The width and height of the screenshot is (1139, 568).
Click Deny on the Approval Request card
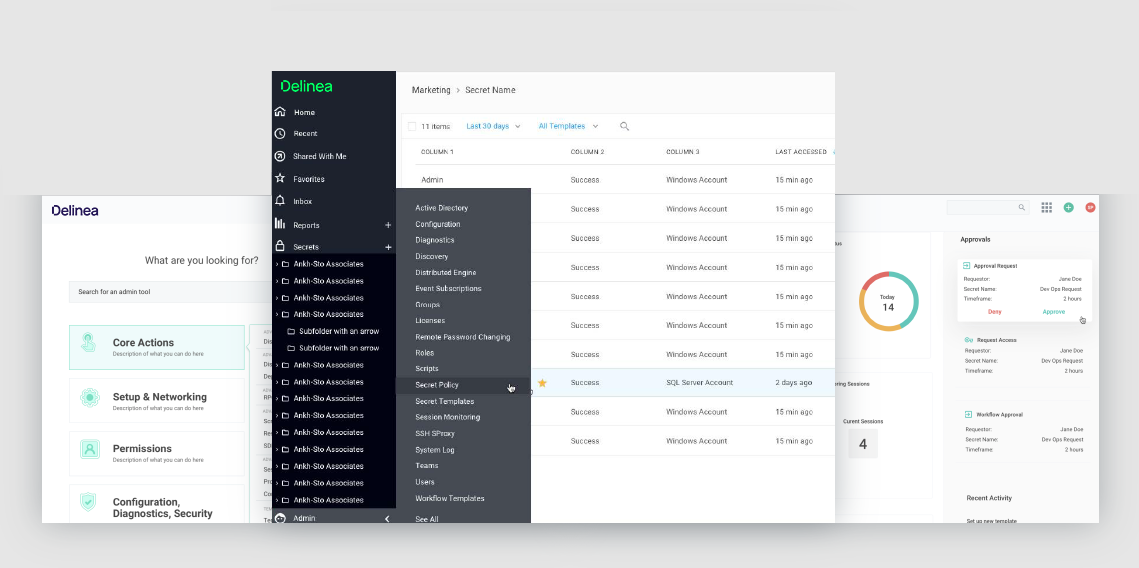click(994, 312)
